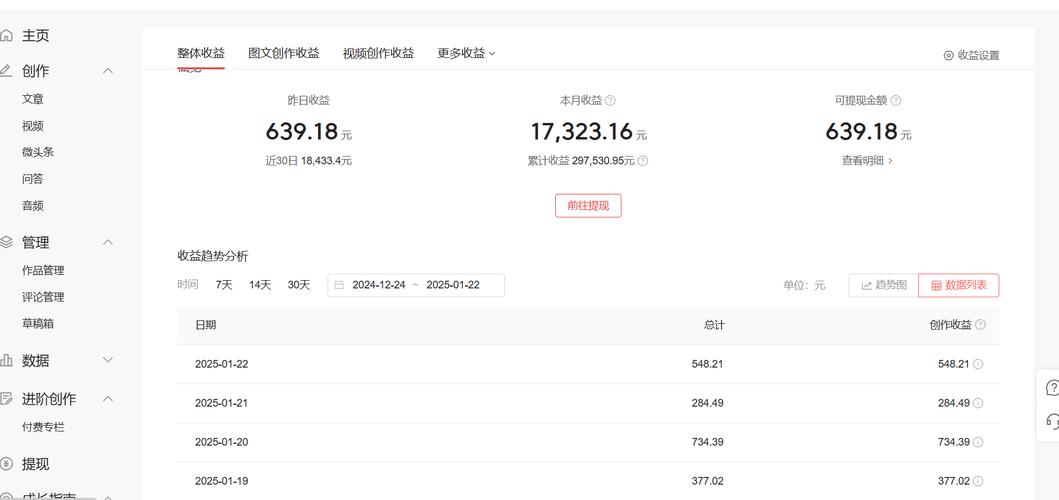The height and width of the screenshot is (500, 1059).
Task: Select the 7天 time range
Action: (x=224, y=285)
